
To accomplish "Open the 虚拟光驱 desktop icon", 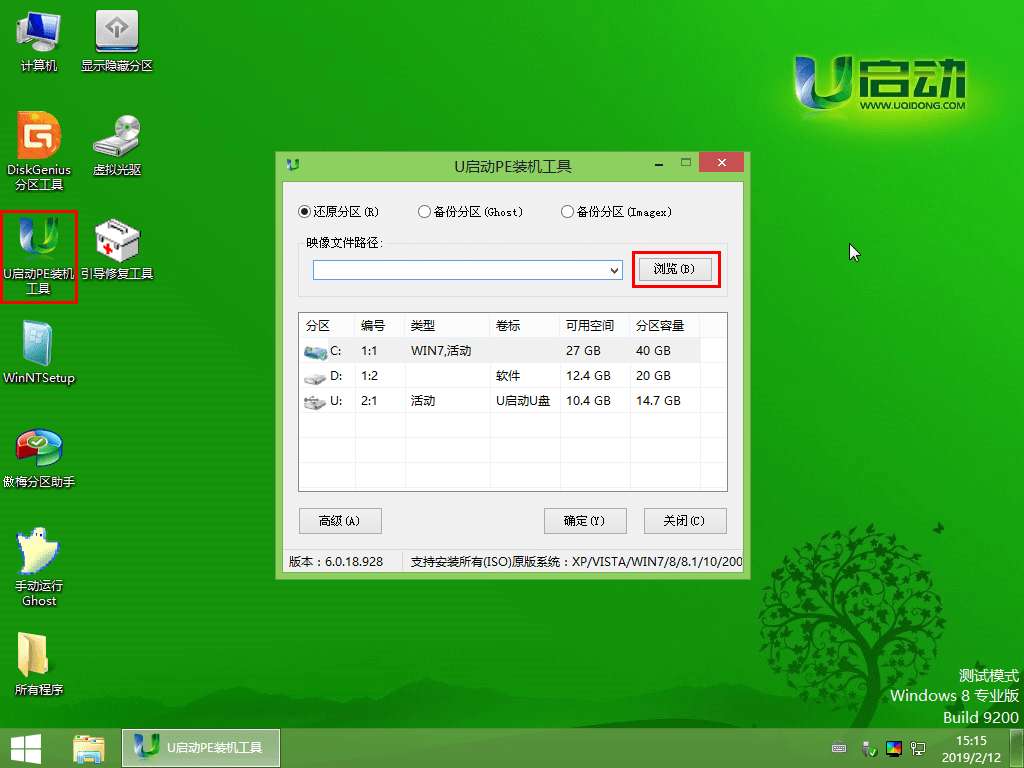I will 117,145.
